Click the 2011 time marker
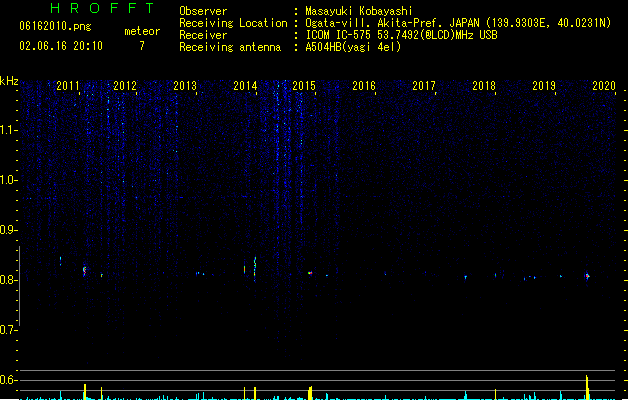The image size is (629, 400). [68, 86]
